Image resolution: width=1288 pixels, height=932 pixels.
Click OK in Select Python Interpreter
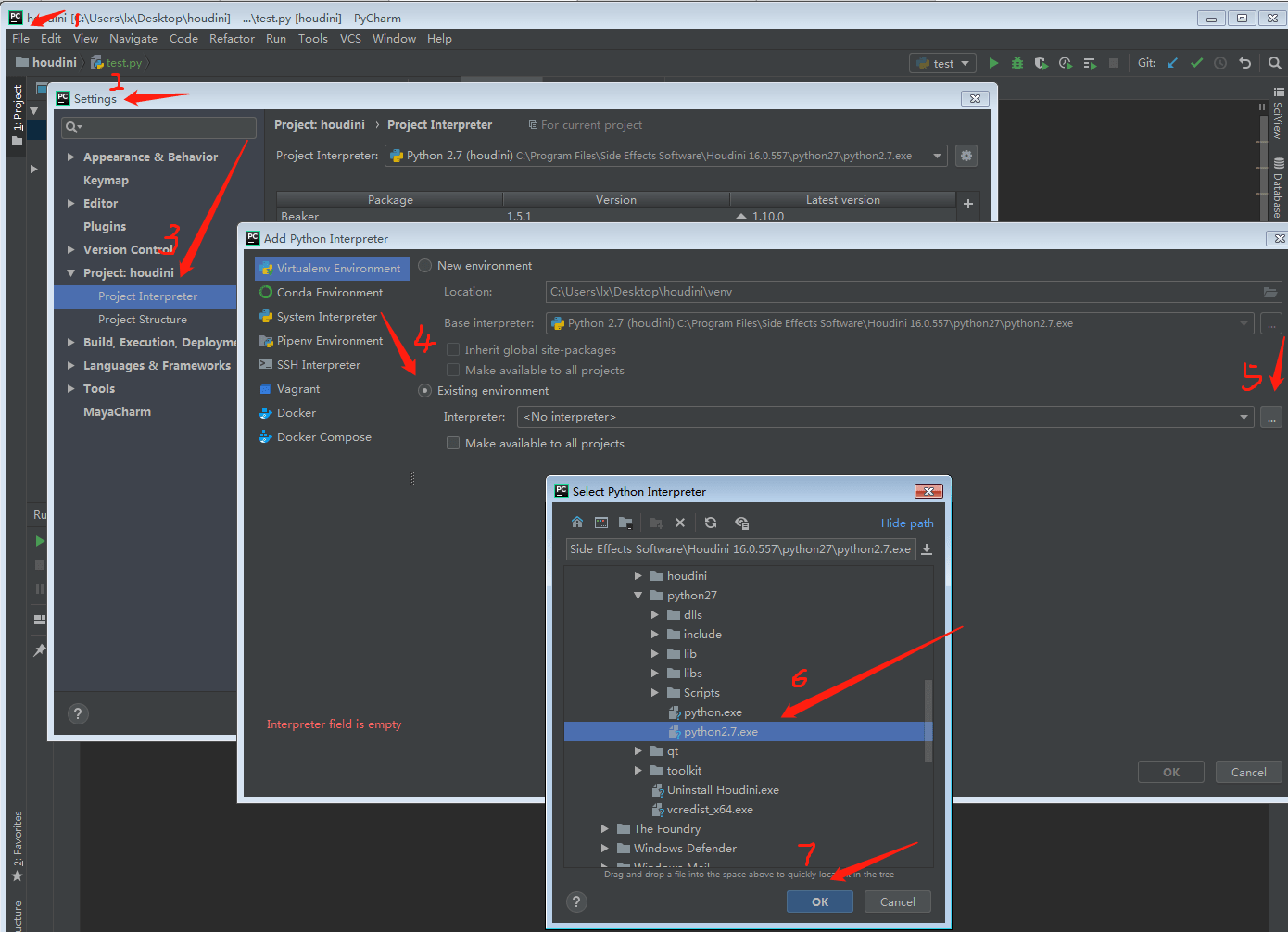819,901
